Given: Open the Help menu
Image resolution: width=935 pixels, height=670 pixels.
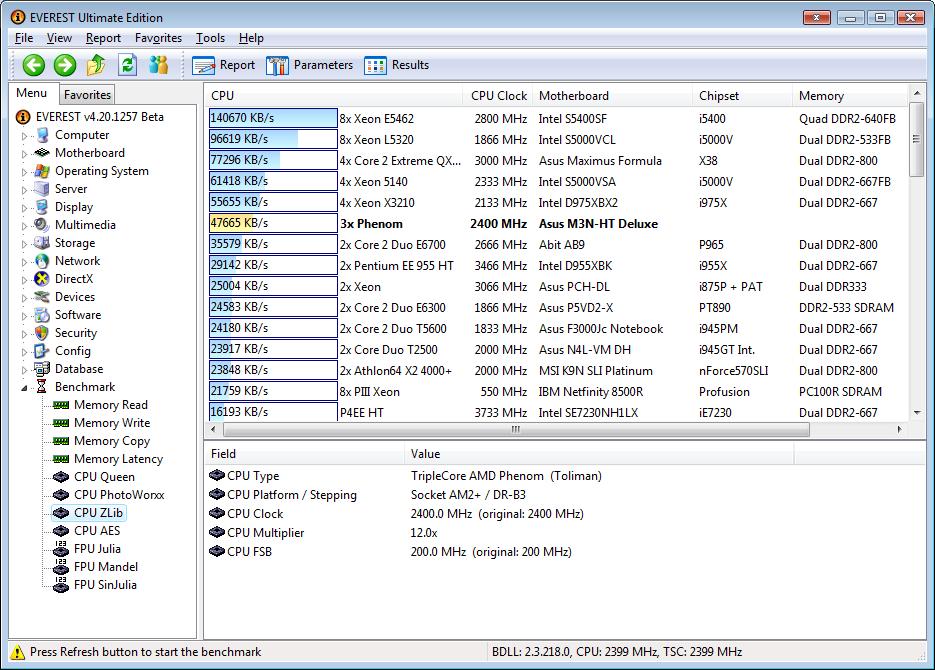Looking at the screenshot, I should [x=251, y=38].
